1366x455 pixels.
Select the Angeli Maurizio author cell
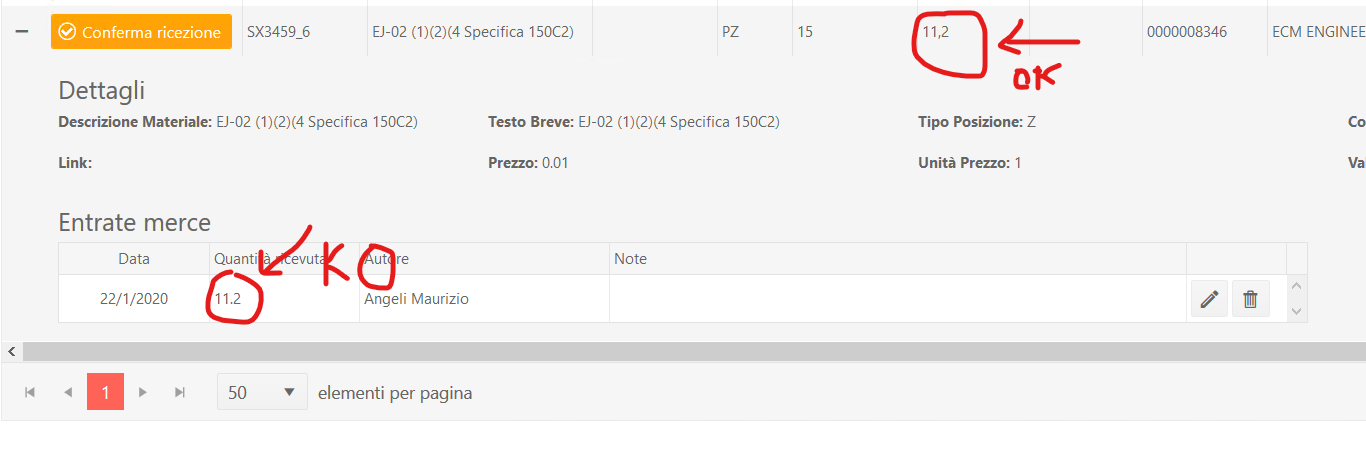coord(416,299)
